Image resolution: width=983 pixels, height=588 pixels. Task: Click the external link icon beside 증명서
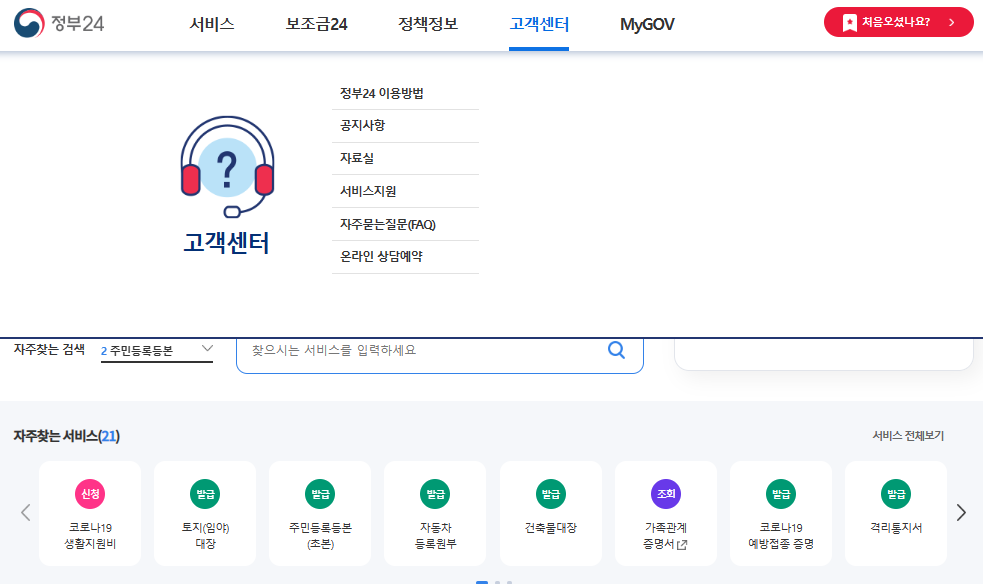(x=682, y=545)
